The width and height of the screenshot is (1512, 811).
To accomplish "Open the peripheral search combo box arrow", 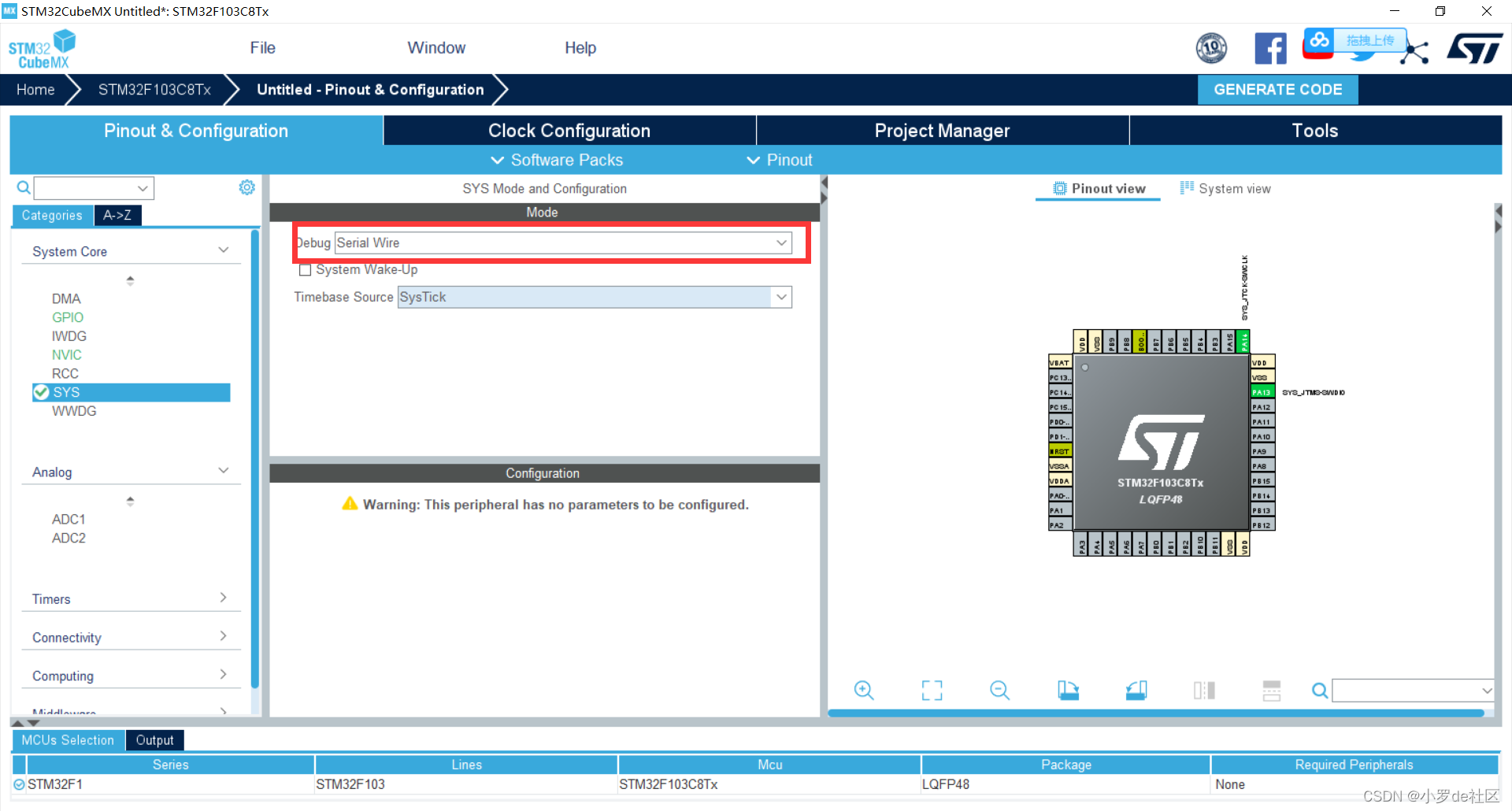I will click(x=143, y=188).
